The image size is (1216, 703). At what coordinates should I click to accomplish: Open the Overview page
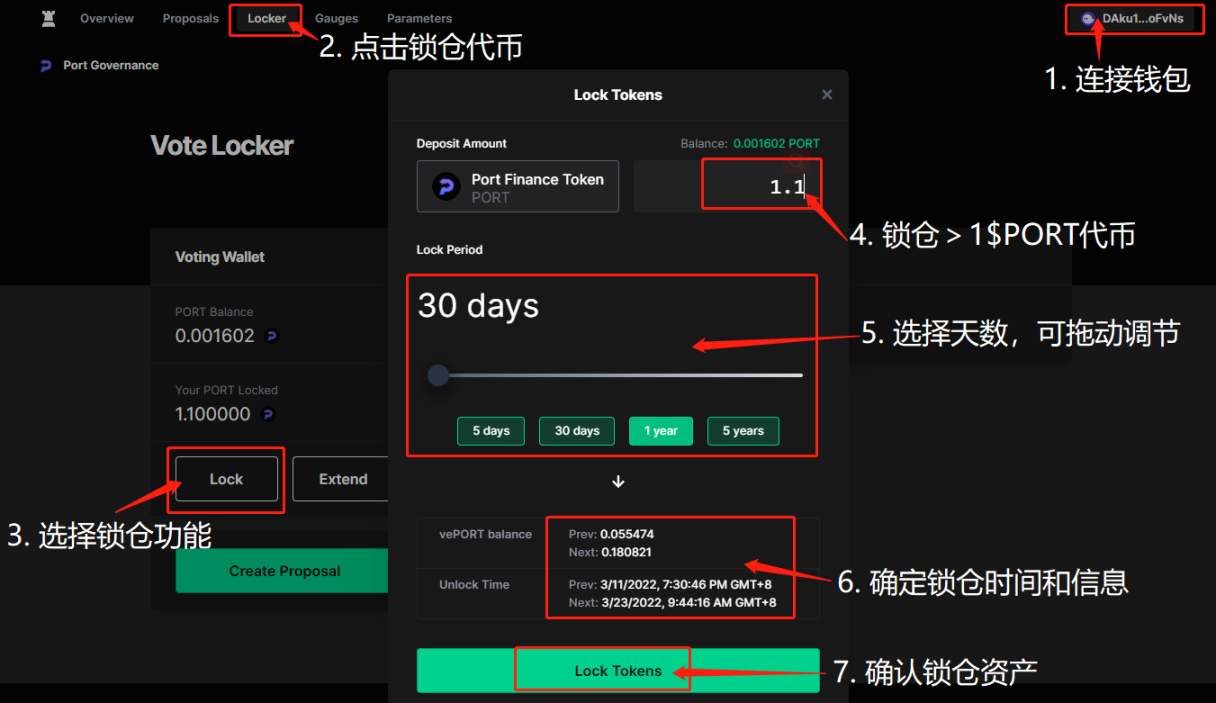[107, 18]
